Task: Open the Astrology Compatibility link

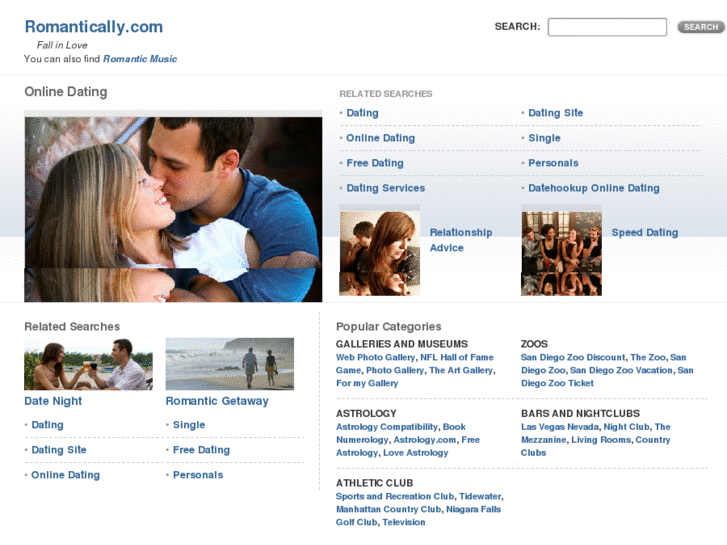Action: (x=387, y=427)
